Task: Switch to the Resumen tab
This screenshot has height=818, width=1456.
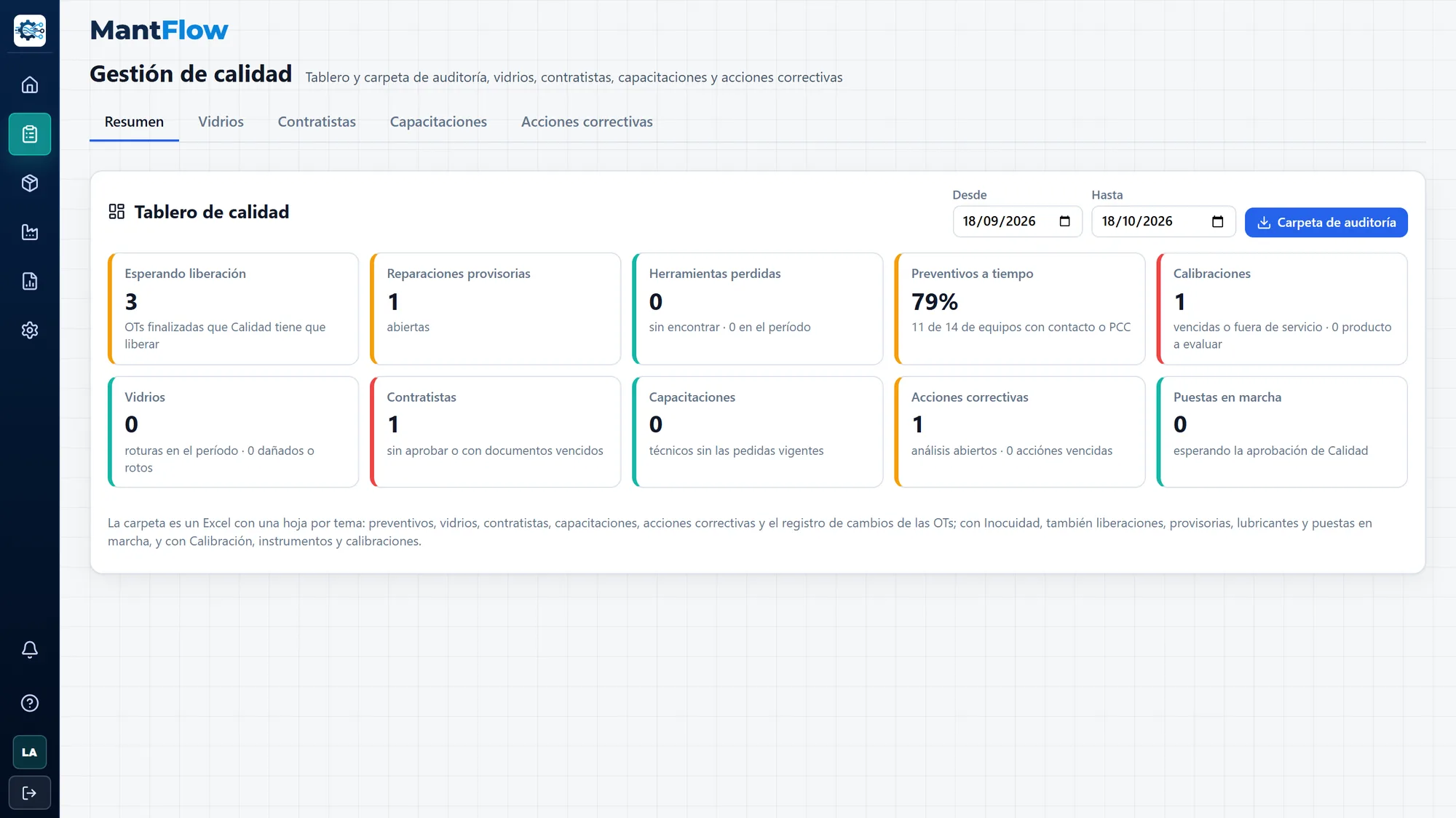Action: point(134,122)
